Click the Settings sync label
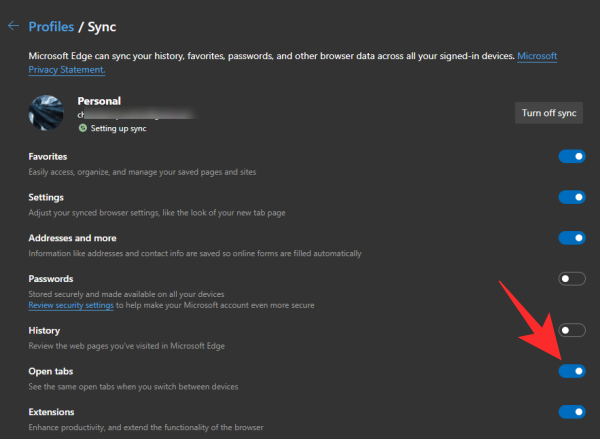Screen dimensions: 600x439 coord(46,197)
